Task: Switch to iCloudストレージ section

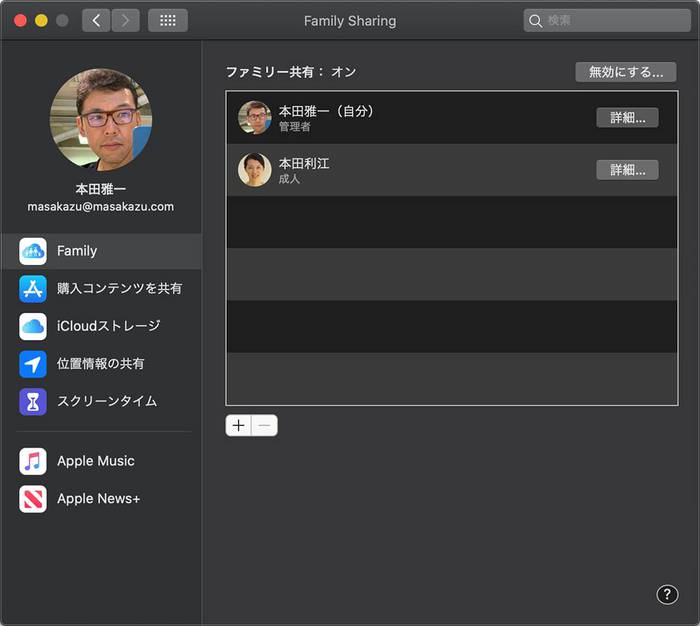Action: pyautogui.click(x=108, y=326)
